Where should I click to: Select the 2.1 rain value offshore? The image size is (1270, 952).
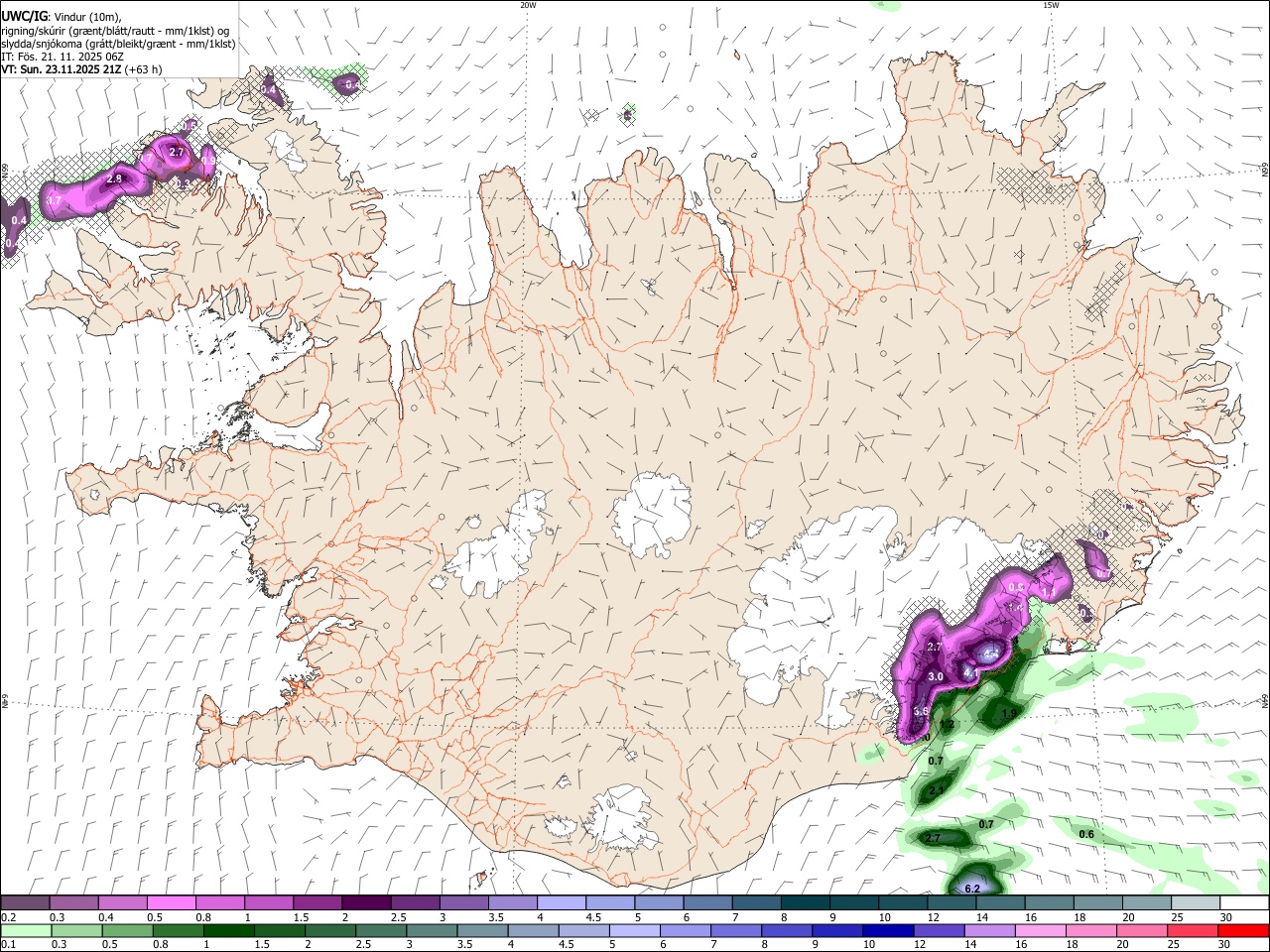[937, 790]
